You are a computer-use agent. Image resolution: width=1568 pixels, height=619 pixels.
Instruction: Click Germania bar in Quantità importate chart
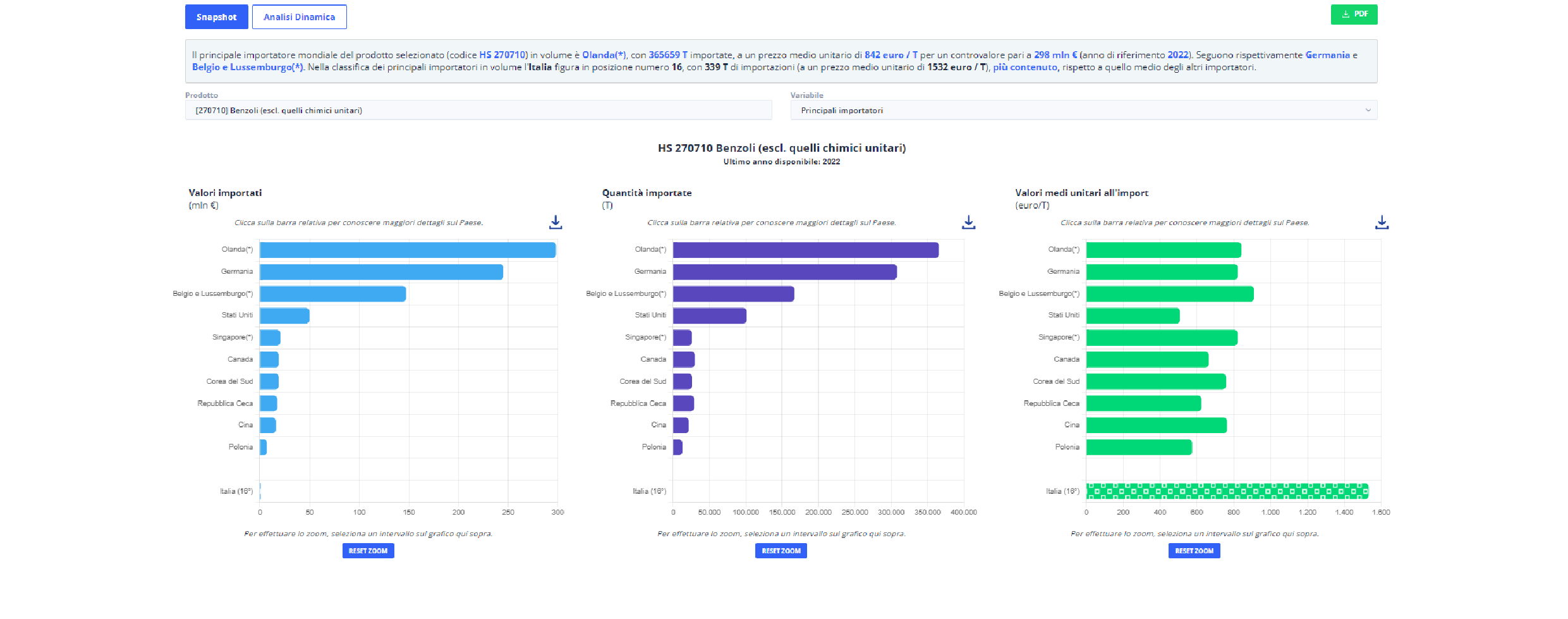784,272
